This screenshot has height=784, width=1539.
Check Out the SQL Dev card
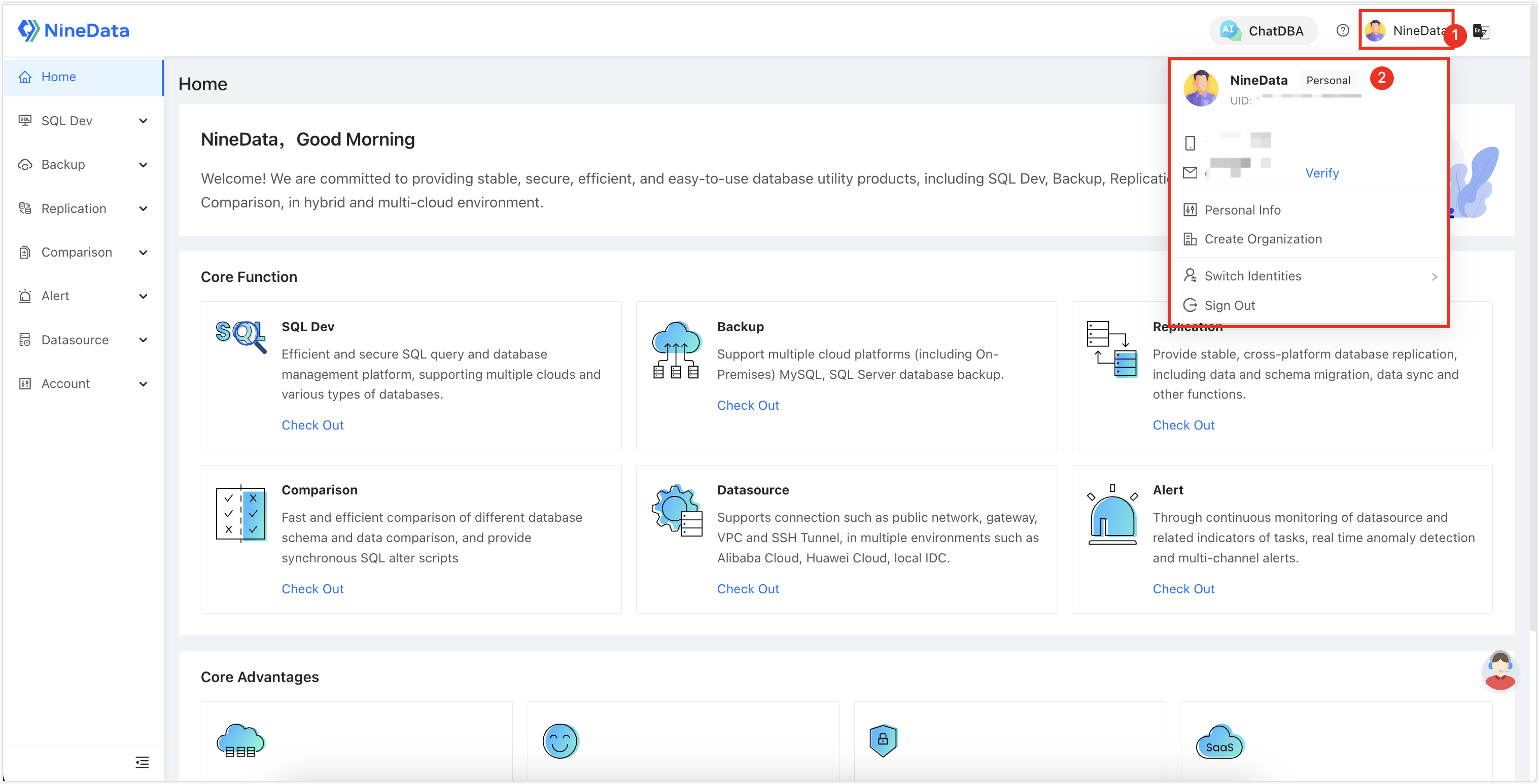click(312, 426)
